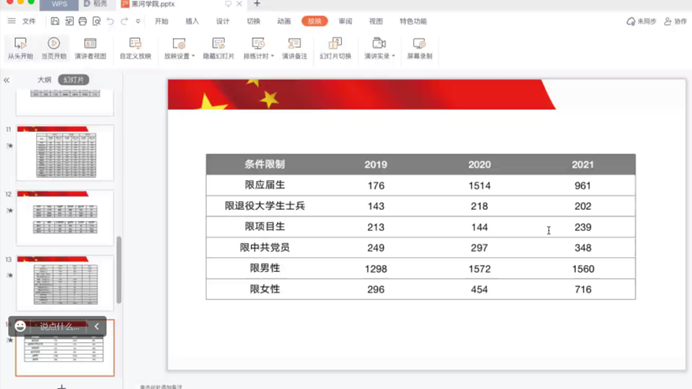The height and width of the screenshot is (389, 692).
Task: Click the redo arrow
Action: [x=124, y=21]
